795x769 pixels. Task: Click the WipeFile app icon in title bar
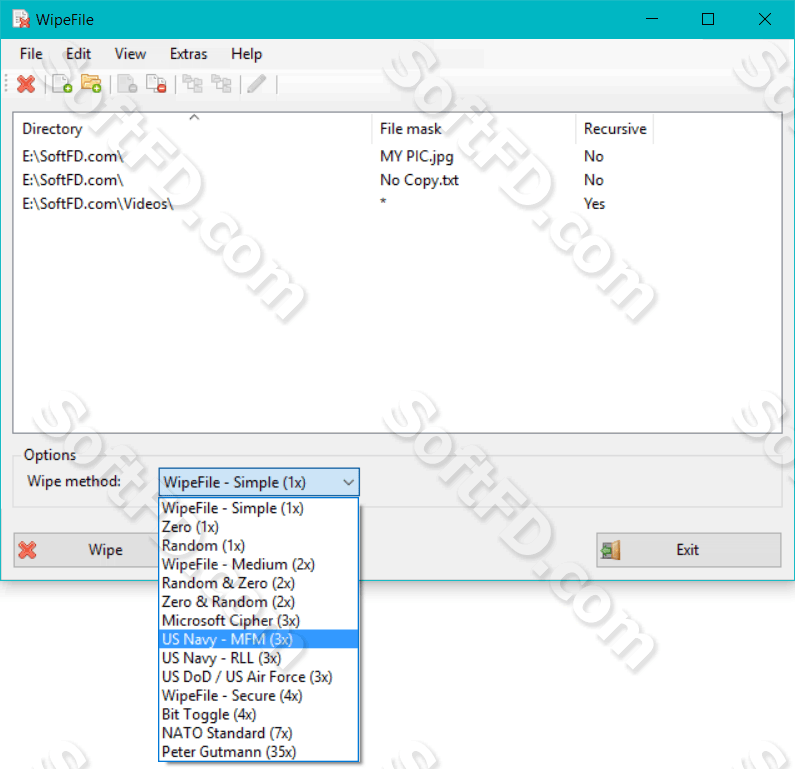(21, 19)
